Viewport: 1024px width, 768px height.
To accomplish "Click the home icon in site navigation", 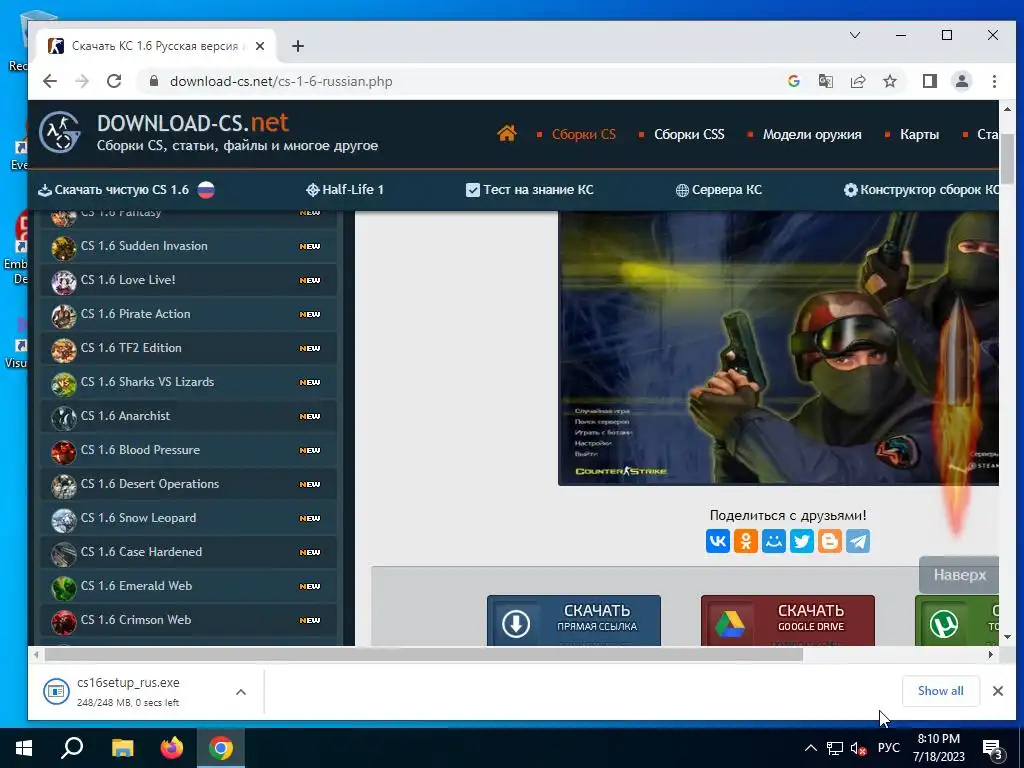I will tap(507, 134).
